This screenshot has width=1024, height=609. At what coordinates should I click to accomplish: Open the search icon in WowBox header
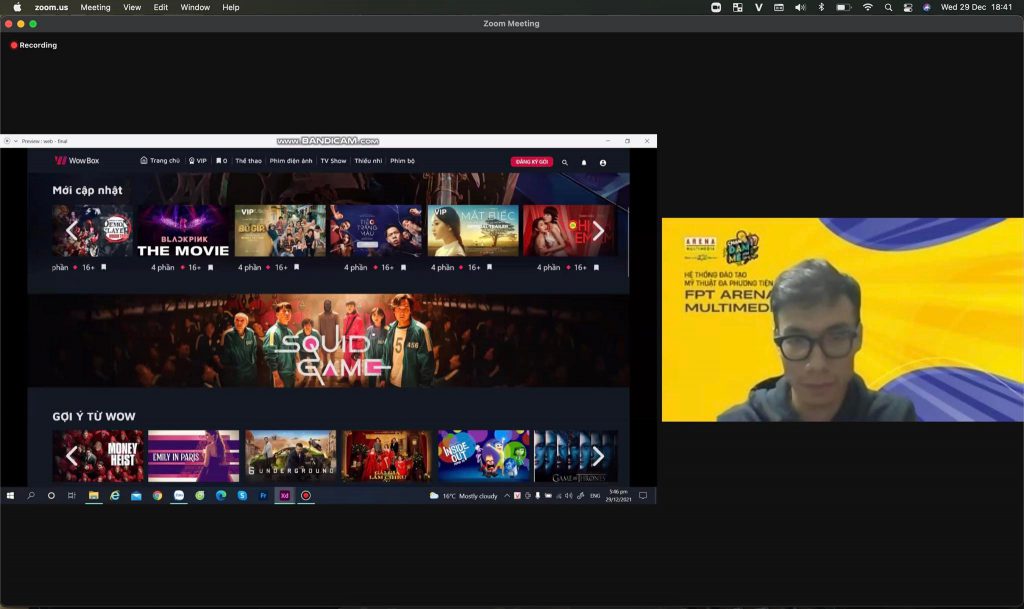point(565,163)
